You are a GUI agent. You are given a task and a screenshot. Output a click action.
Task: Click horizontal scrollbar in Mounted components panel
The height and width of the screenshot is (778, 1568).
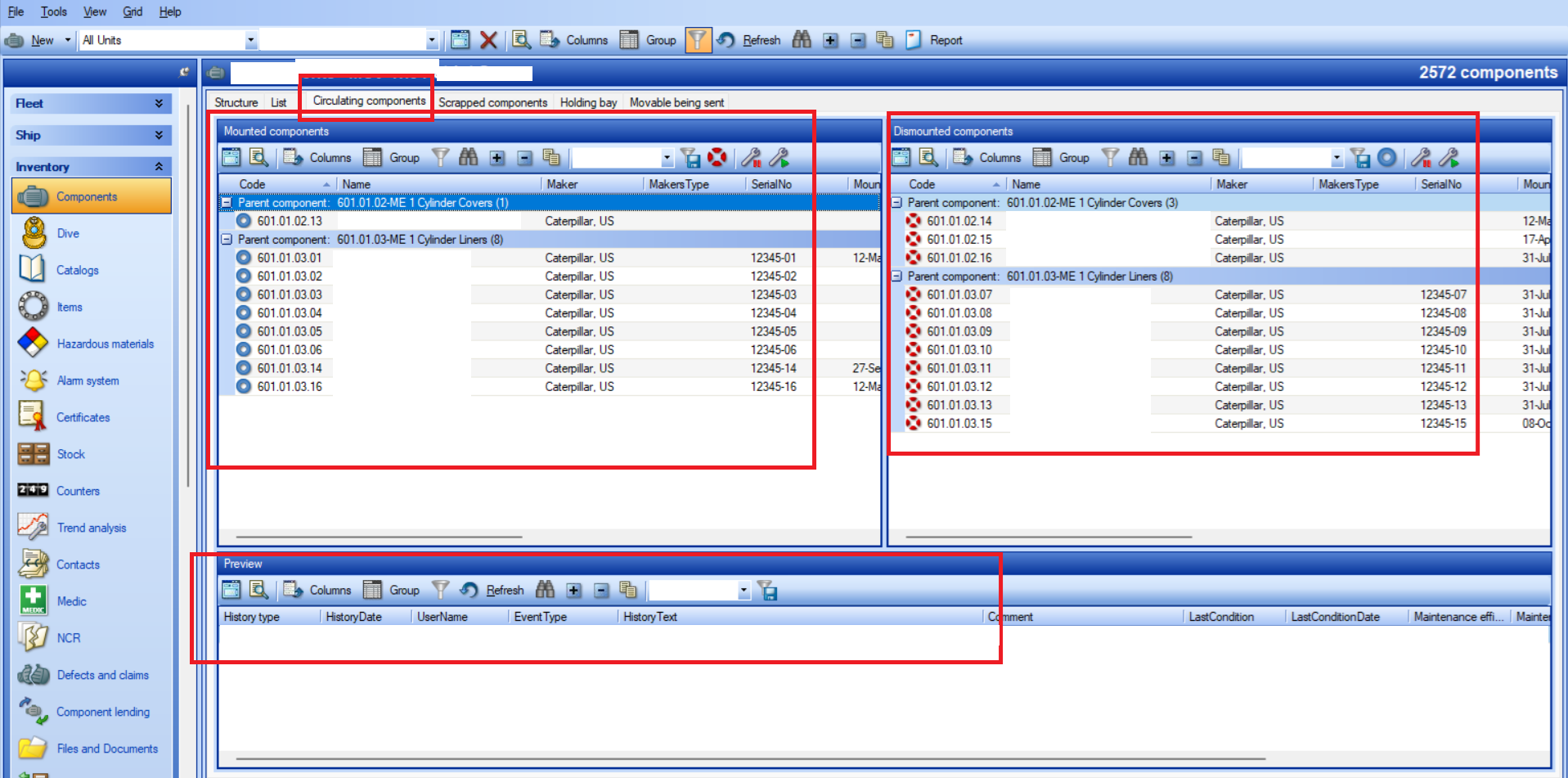(379, 537)
